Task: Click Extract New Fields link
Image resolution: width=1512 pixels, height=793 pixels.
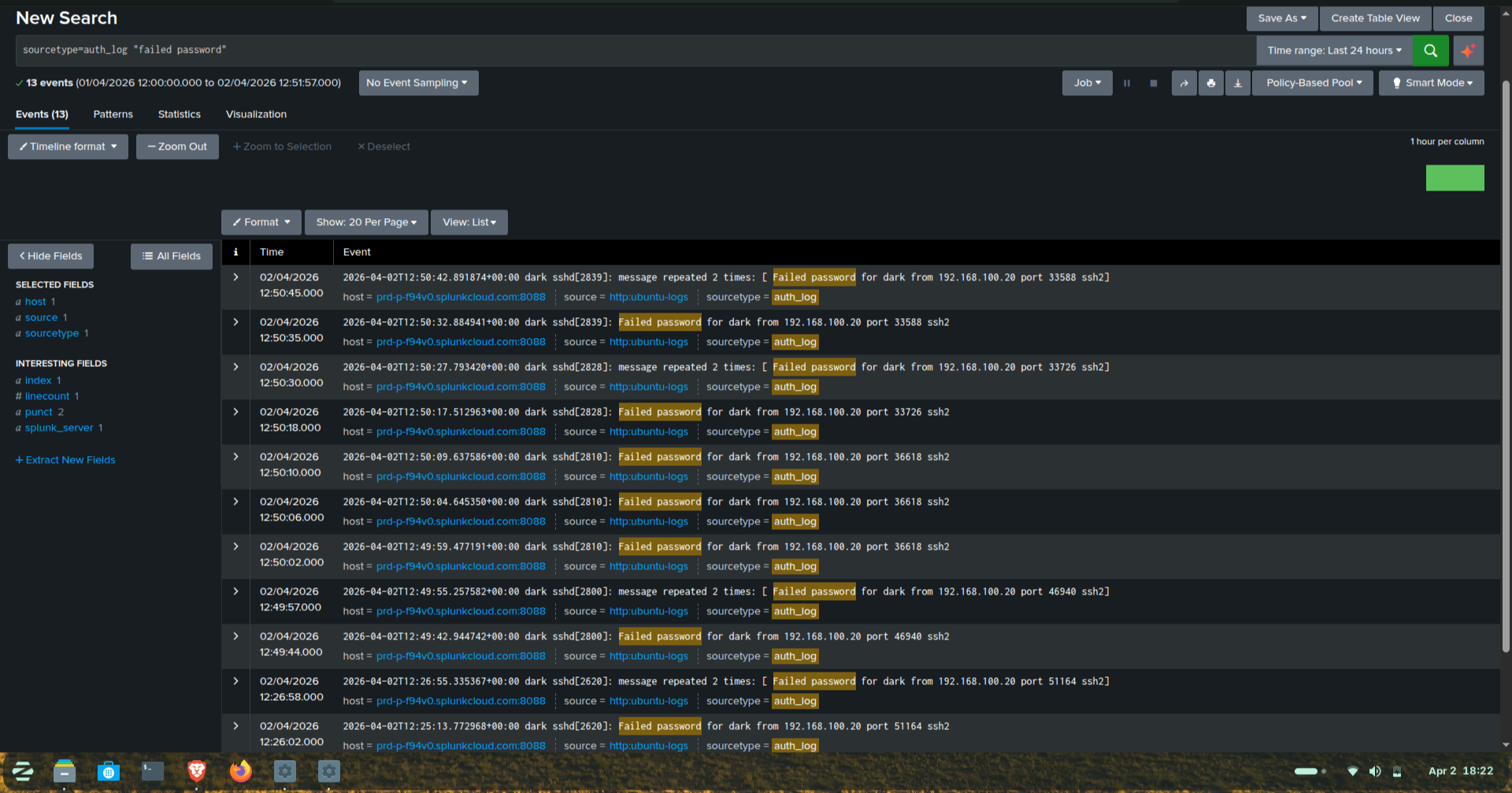Action: point(65,460)
